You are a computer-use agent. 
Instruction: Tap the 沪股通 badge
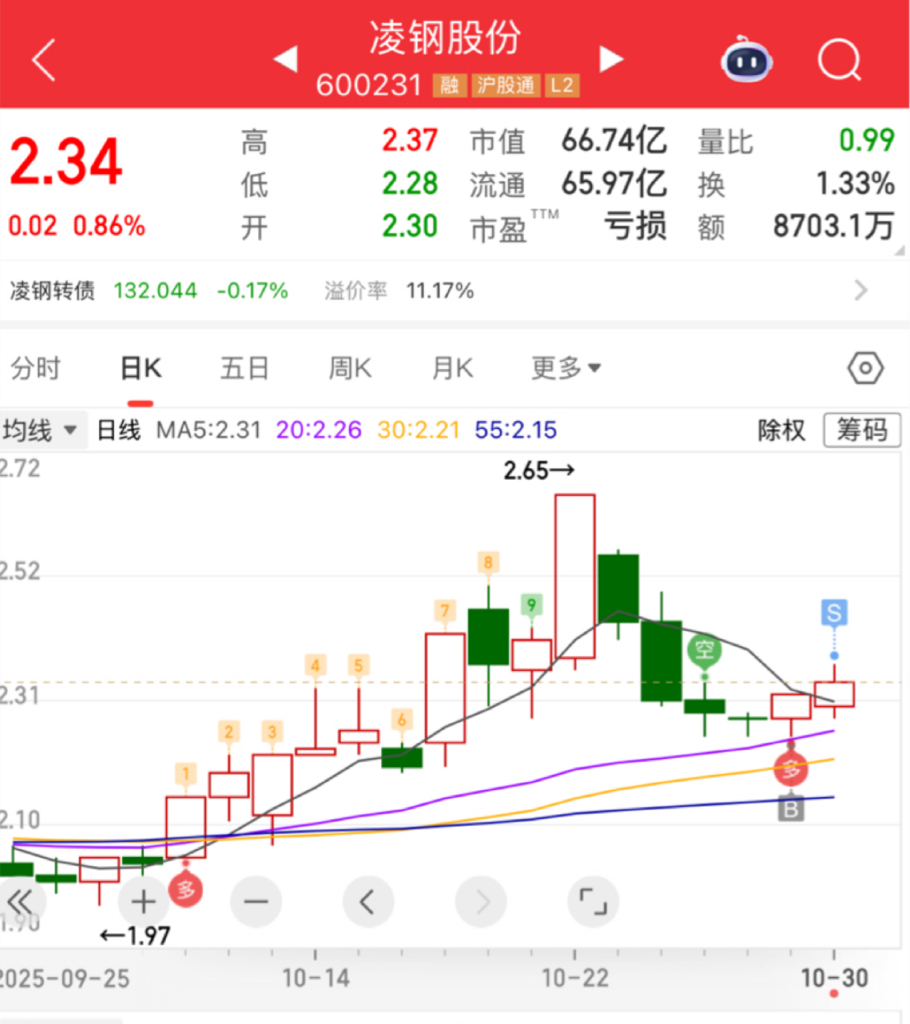pyautogui.click(x=506, y=86)
